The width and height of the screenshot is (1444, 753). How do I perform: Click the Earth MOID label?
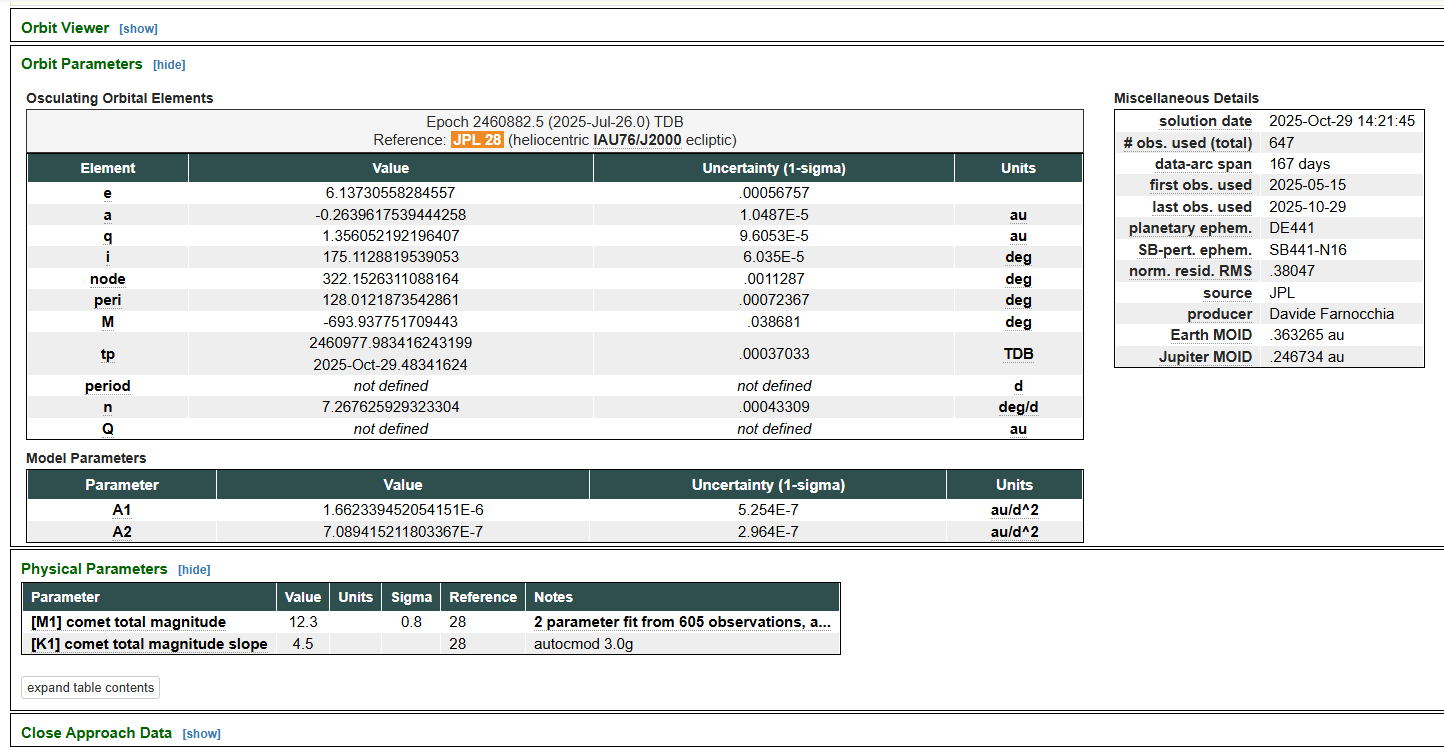[1211, 335]
